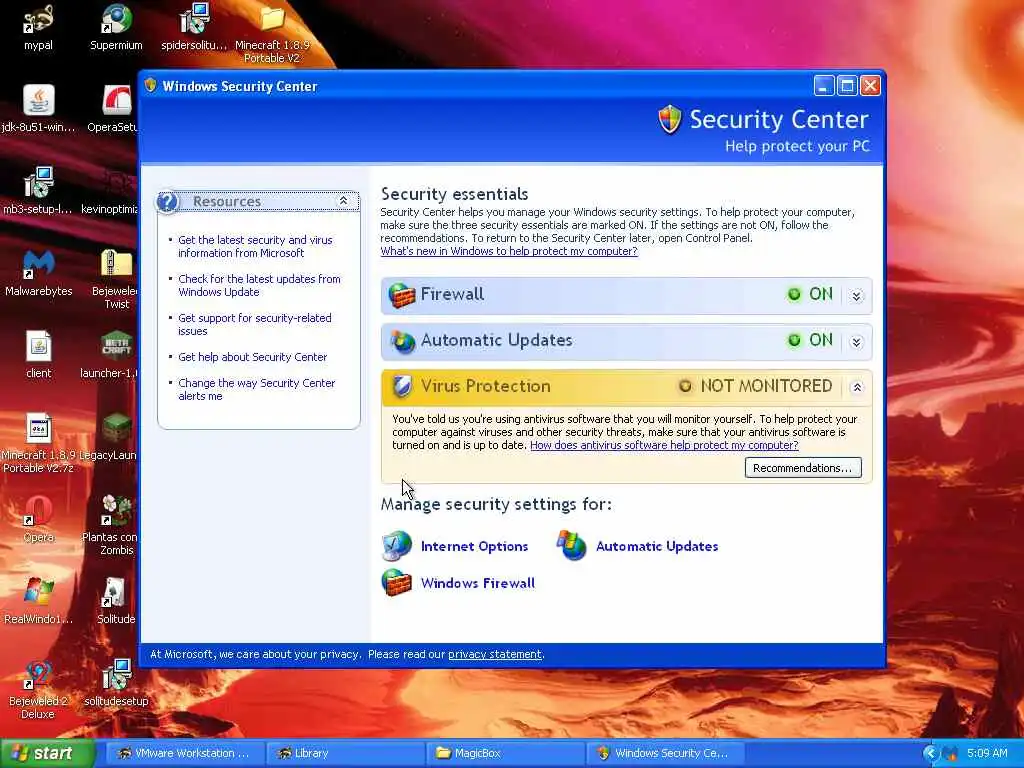Expand the Automatic Updates section chevron
Image resolution: width=1024 pixels, height=768 pixels.
(856, 342)
